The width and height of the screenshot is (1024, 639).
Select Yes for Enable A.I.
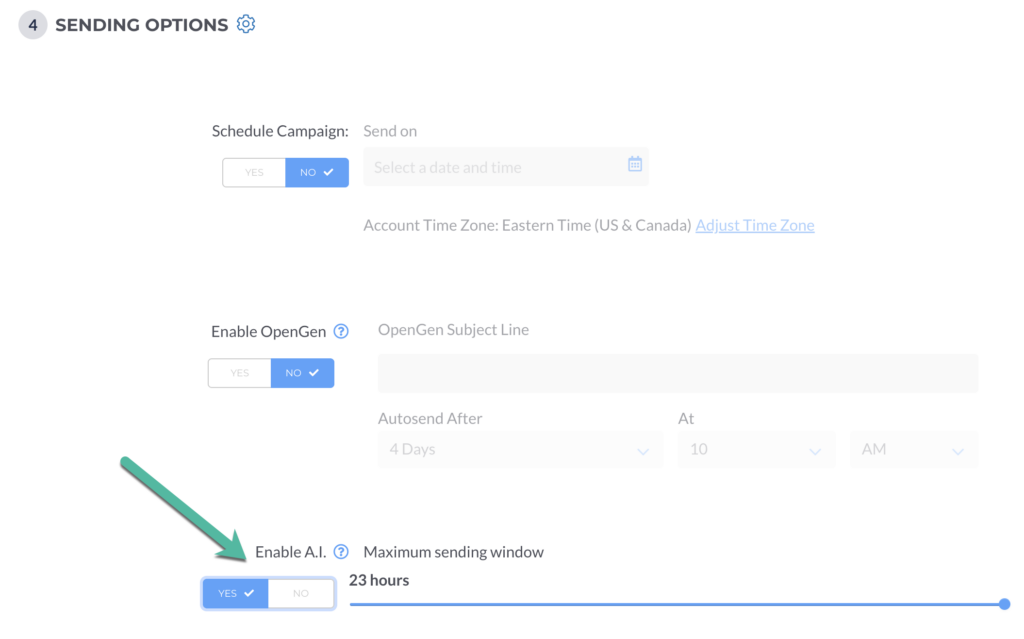pos(236,593)
